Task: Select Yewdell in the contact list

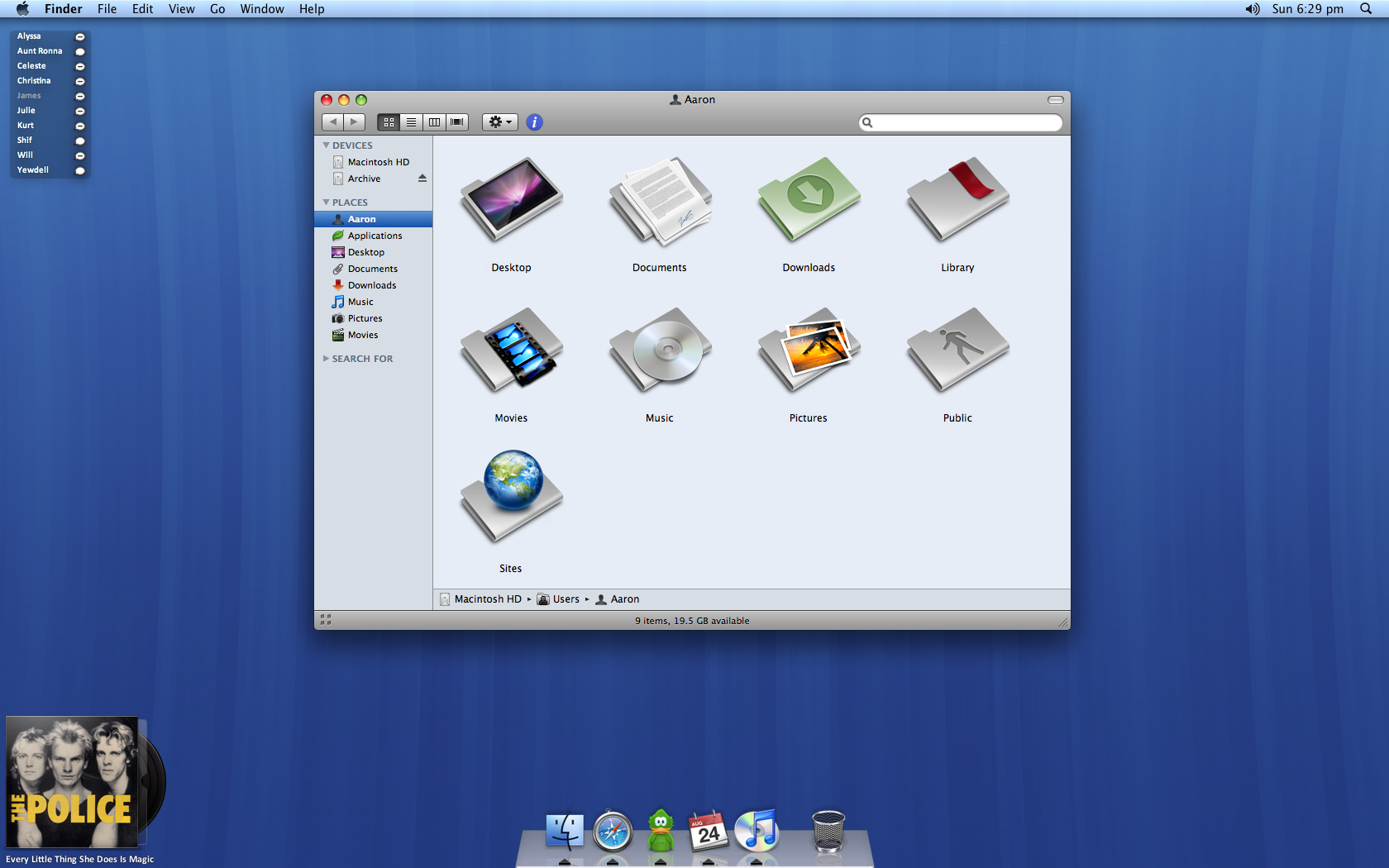Action: [x=50, y=170]
